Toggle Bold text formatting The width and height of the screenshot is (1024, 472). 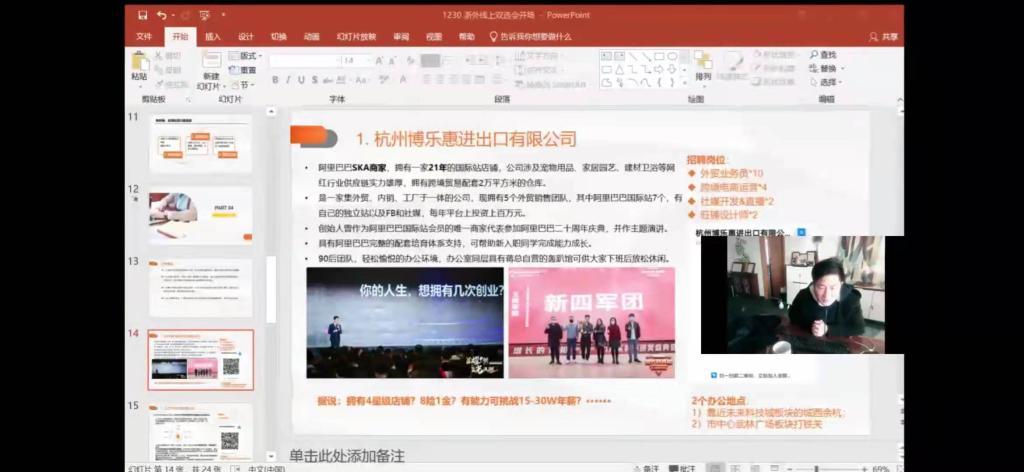[x=275, y=80]
